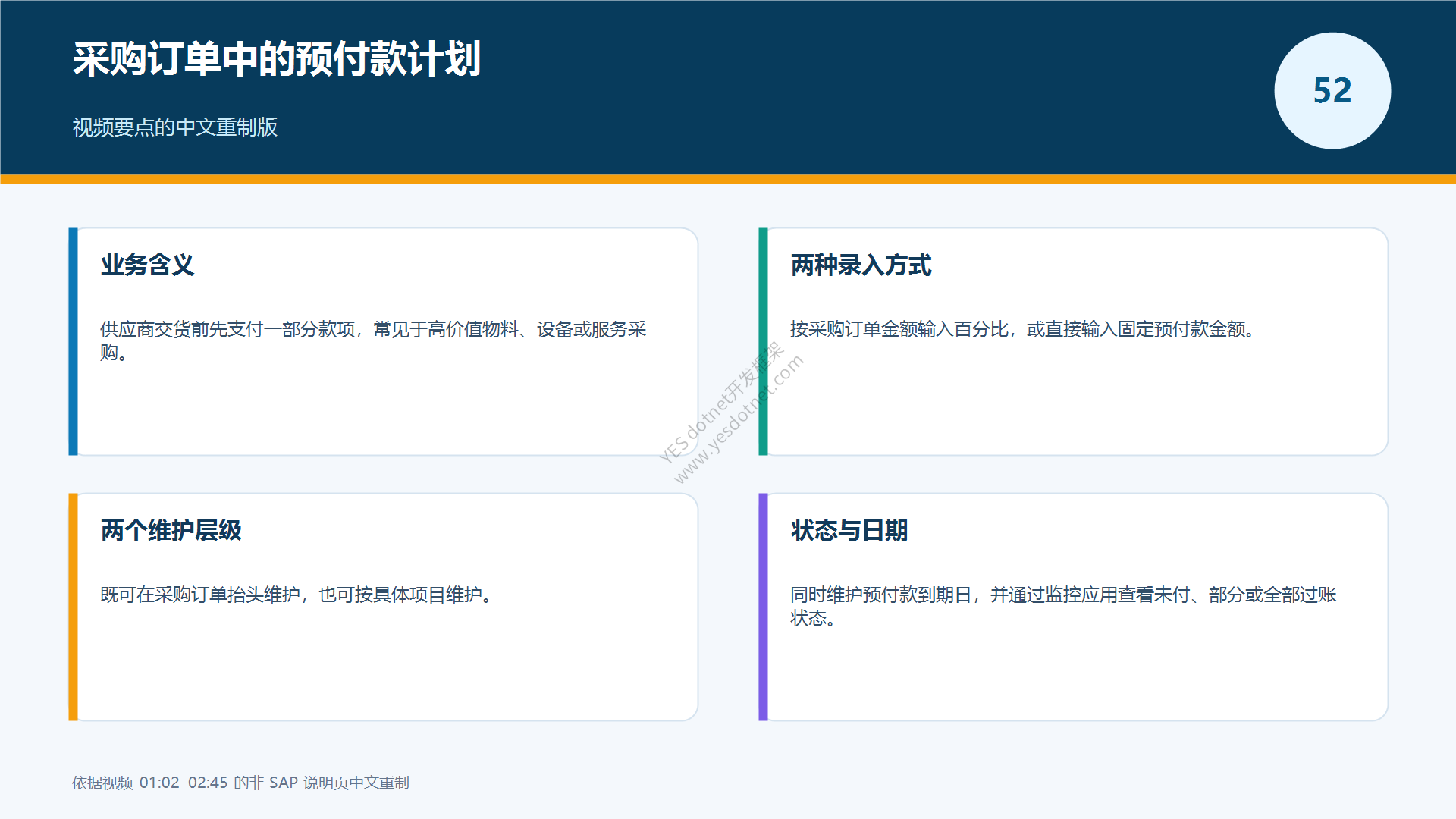The height and width of the screenshot is (819, 1456).
Task: Click the slide number badge 52
Action: point(1332,90)
